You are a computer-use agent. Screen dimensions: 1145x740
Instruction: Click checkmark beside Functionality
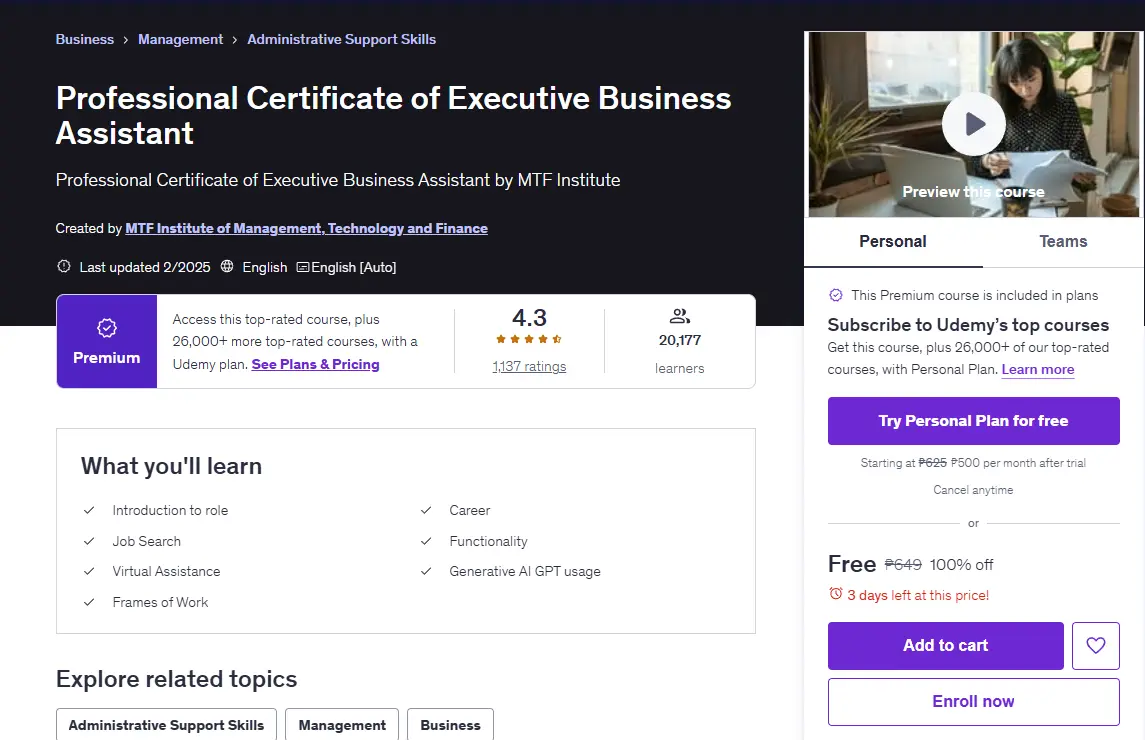pos(426,541)
